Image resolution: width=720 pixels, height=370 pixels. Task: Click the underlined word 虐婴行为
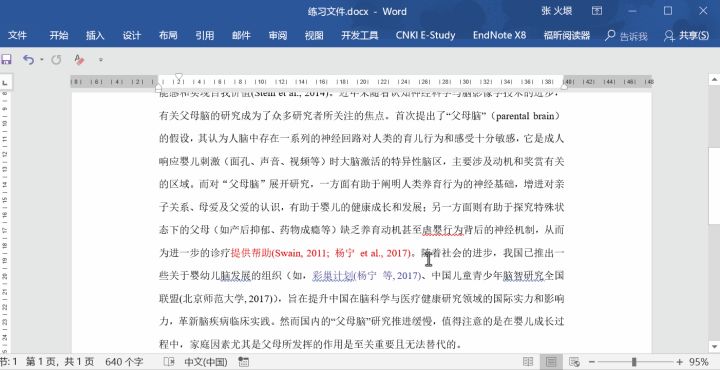pyautogui.click(x=443, y=230)
